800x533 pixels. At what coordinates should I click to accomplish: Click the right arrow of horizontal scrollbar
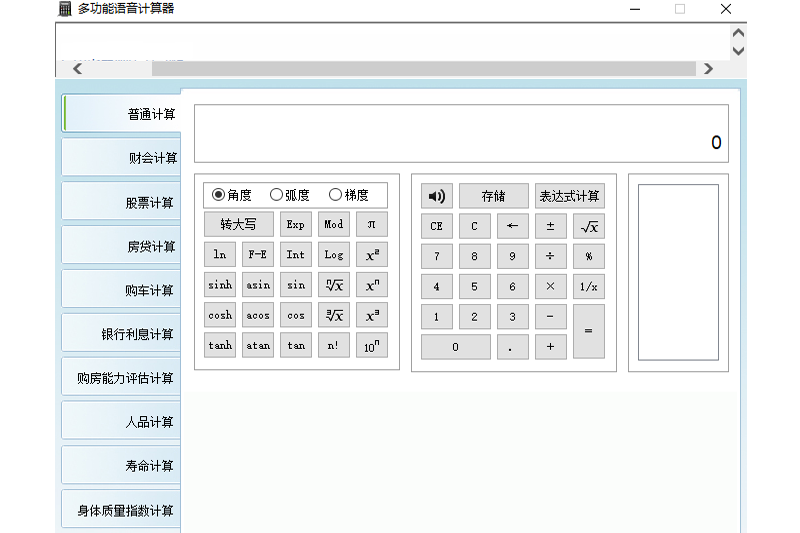click(x=708, y=69)
